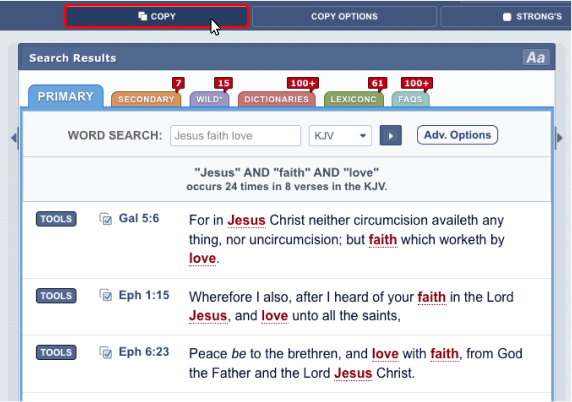Open the KJV translation dropdown
The height and width of the screenshot is (402, 572).
pyautogui.click(x=340, y=136)
